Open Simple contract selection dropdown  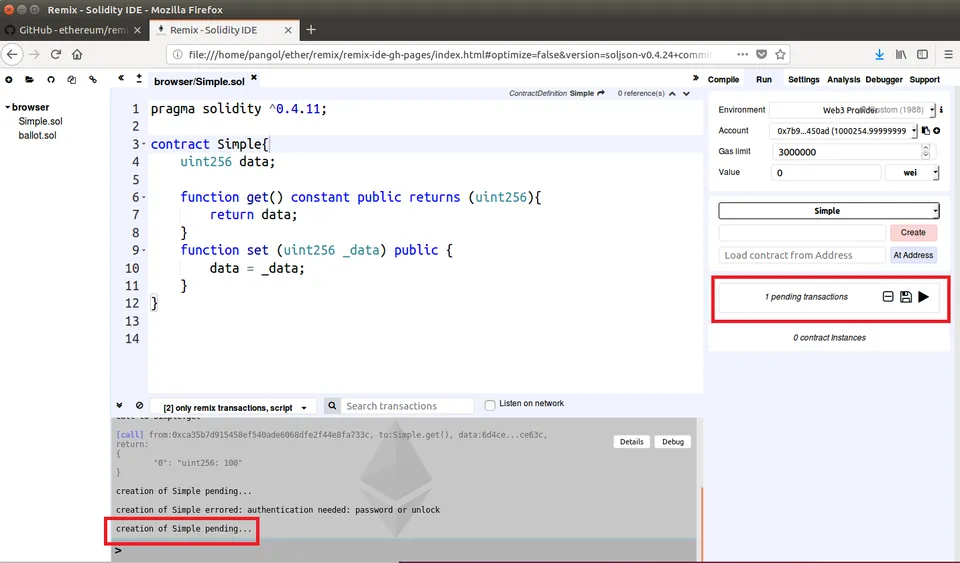pos(828,211)
